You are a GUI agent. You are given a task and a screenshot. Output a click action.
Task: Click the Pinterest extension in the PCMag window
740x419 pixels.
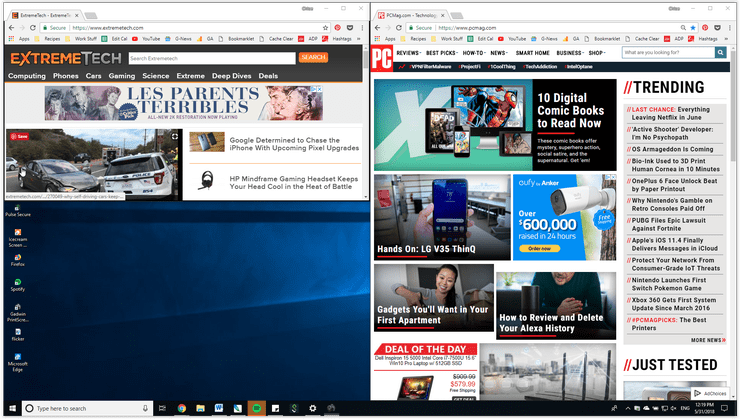(x=705, y=28)
